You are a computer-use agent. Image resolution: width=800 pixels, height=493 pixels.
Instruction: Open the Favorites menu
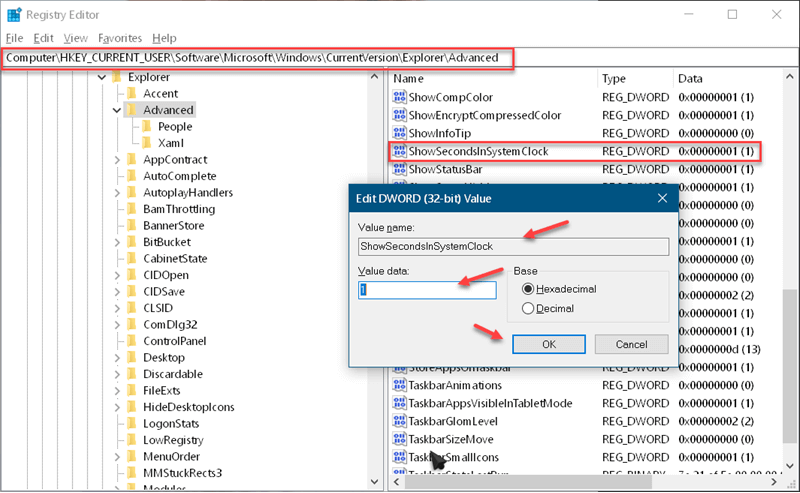120,38
